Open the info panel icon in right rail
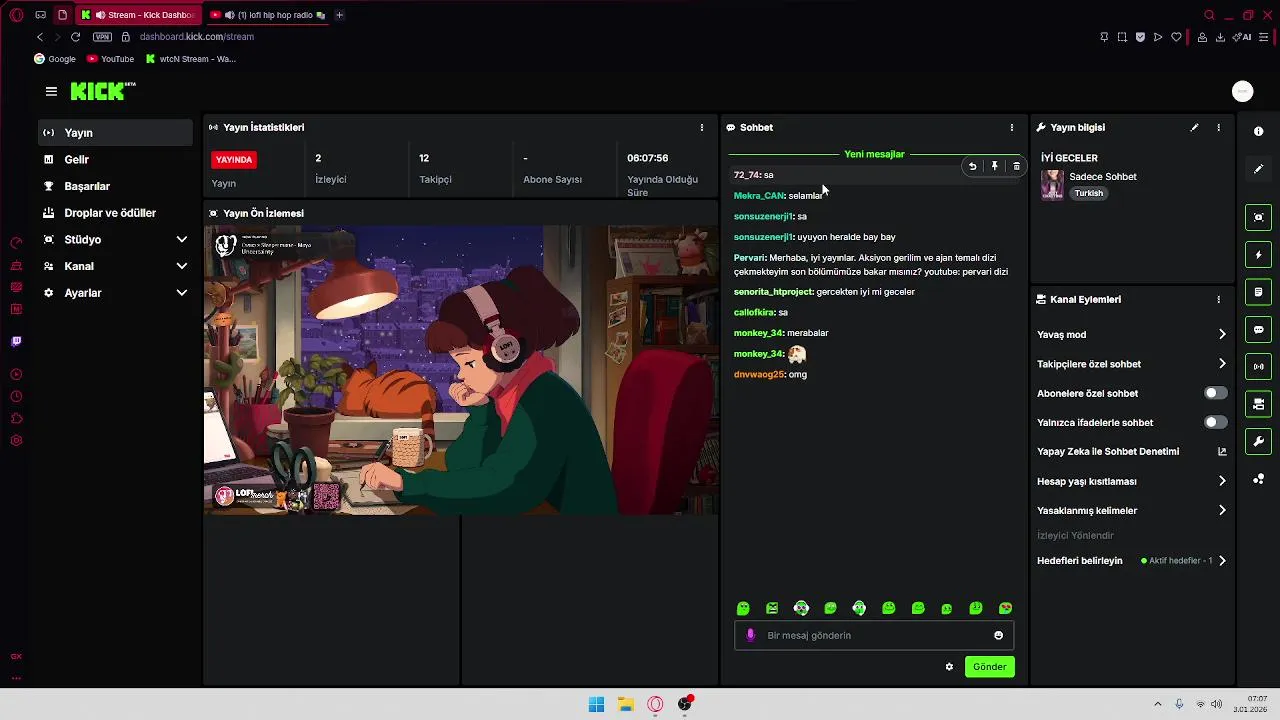This screenshot has height=720, width=1280. 1258,131
